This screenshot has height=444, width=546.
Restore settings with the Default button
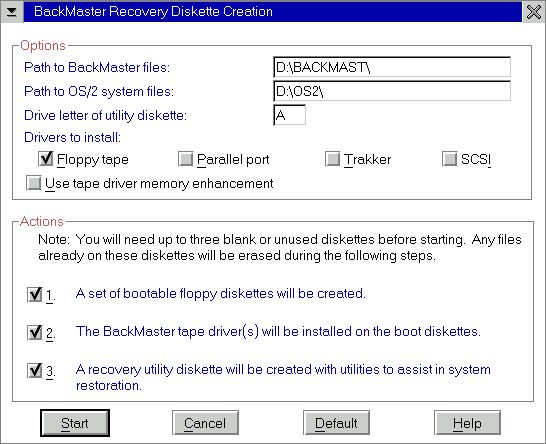coord(336,423)
